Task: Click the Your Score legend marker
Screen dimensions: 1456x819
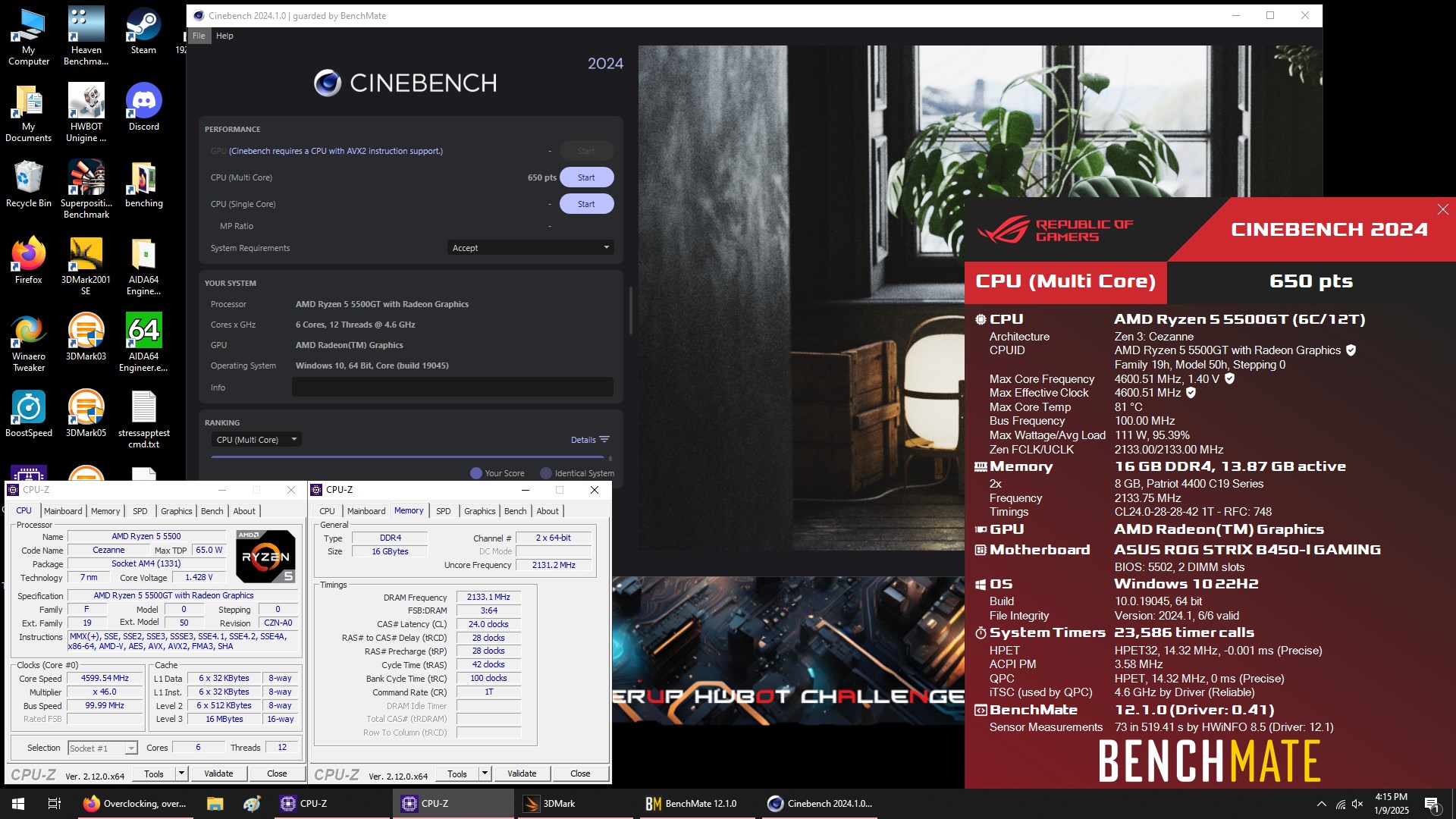Action: click(476, 473)
